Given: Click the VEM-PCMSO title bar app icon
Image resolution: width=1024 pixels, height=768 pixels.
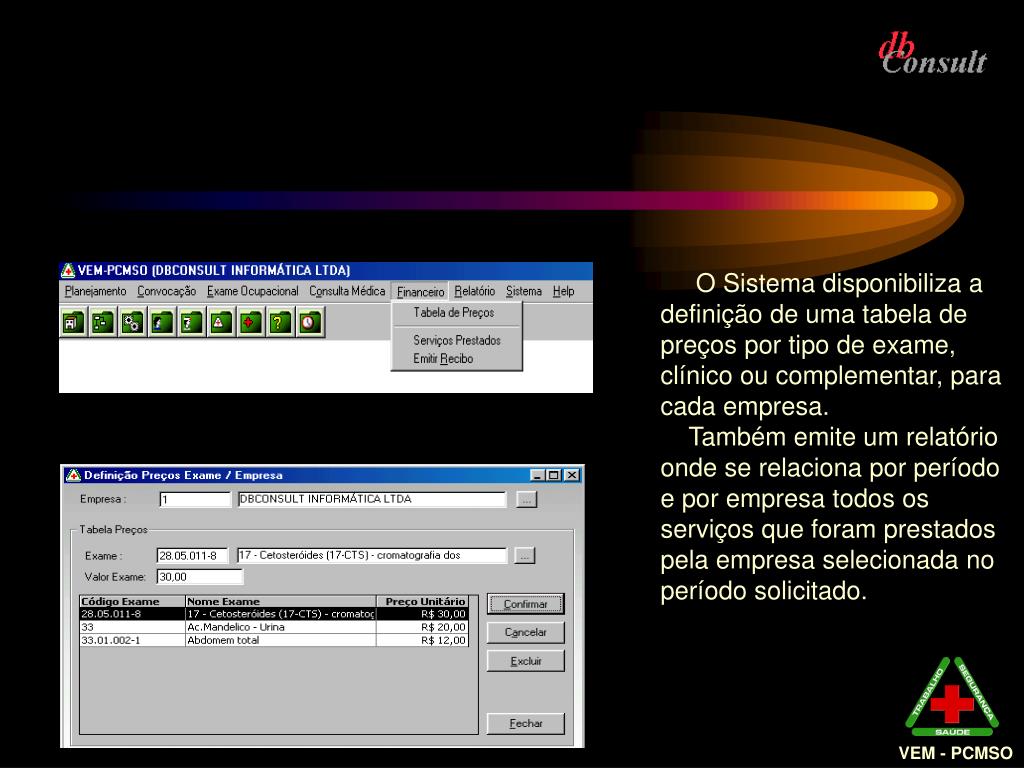Looking at the screenshot, I should (68, 270).
